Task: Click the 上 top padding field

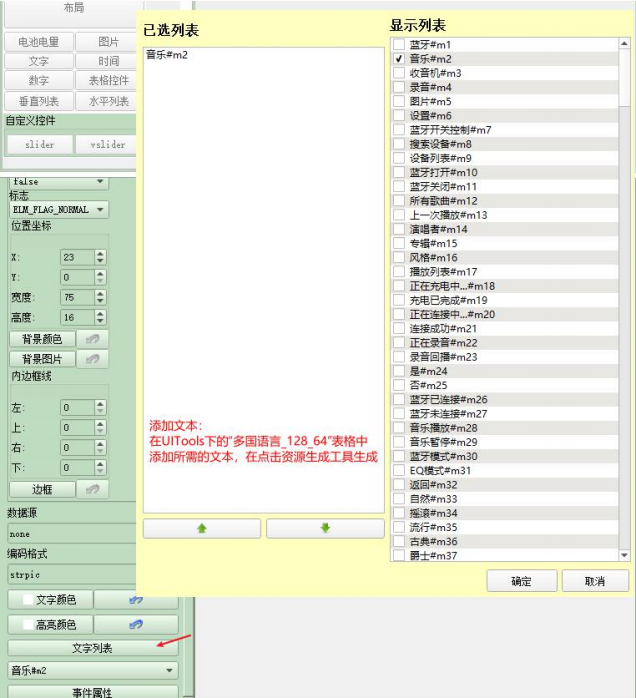Action: coord(77,427)
